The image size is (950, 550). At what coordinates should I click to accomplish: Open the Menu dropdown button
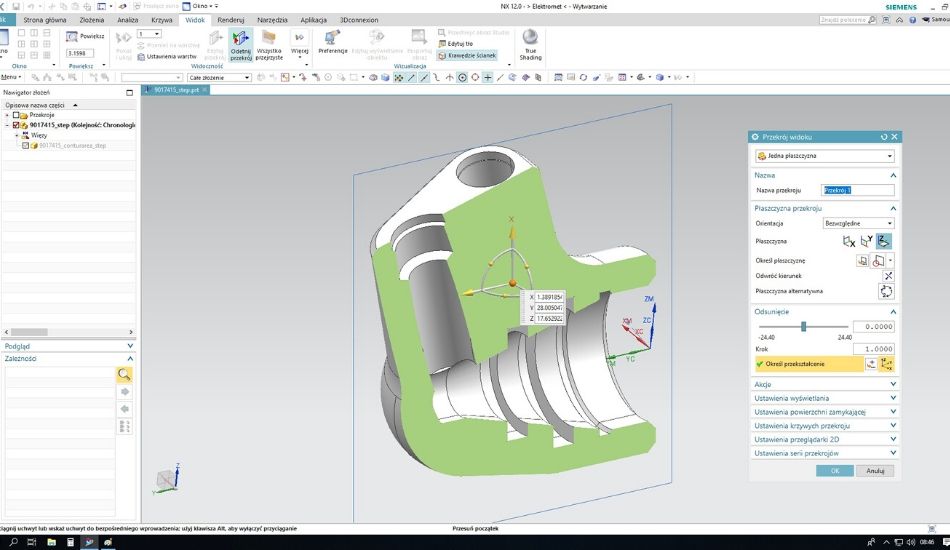11,78
